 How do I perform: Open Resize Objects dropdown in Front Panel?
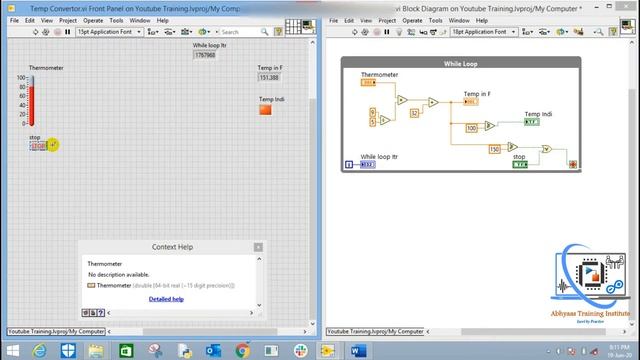click(187, 32)
